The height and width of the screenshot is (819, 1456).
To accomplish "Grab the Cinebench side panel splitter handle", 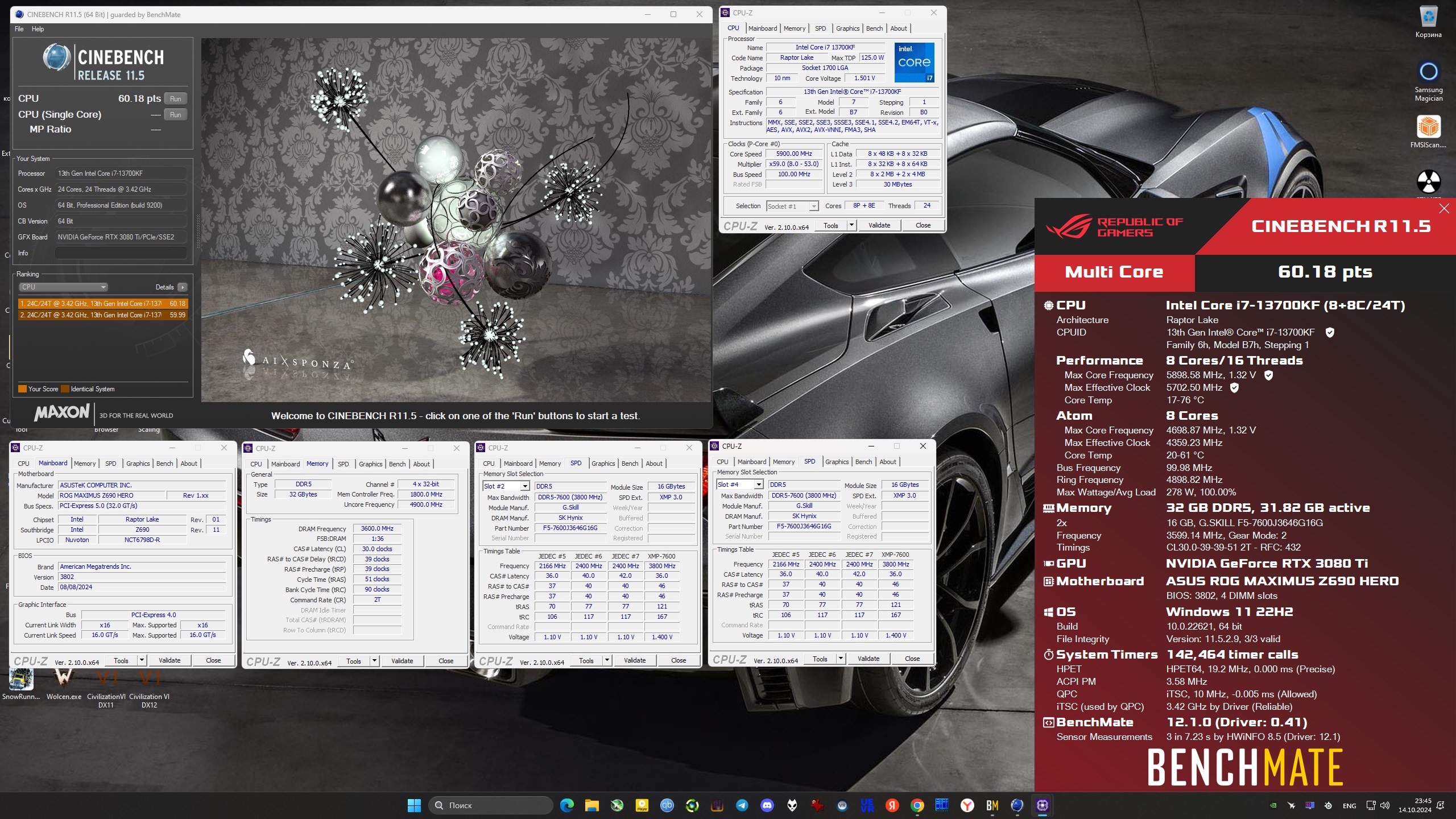I will click(198, 230).
